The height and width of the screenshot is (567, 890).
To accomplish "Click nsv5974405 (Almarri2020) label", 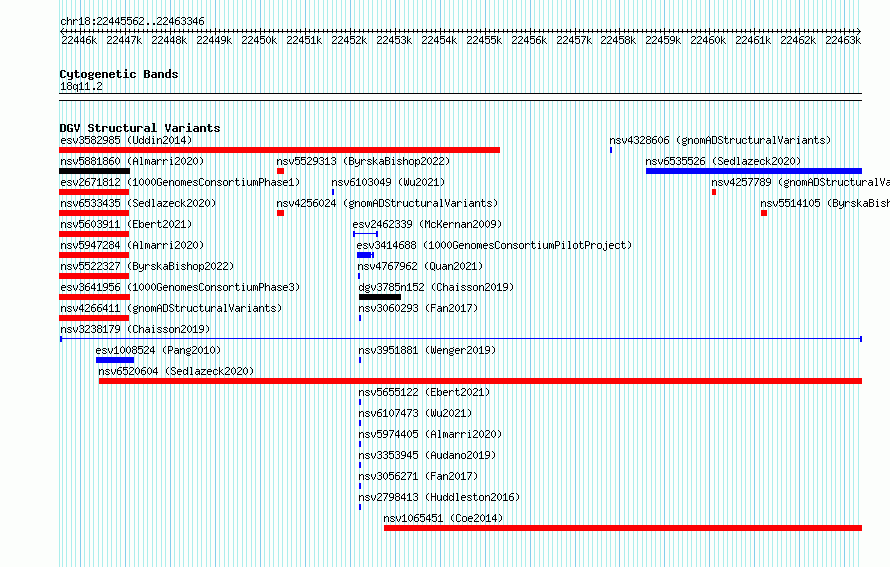I will [430, 434].
